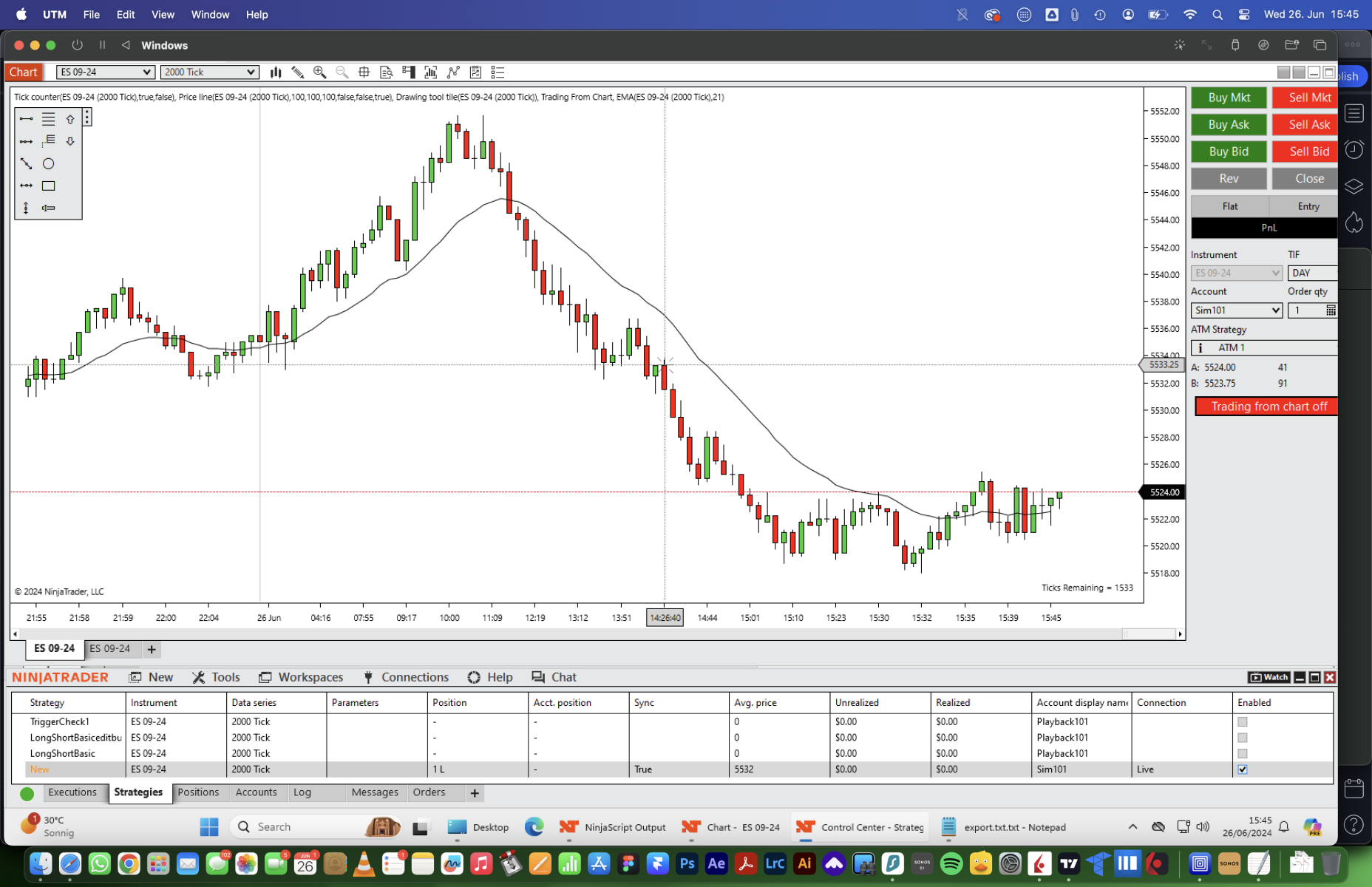Select the horizontal lines stack tool

tap(49, 119)
